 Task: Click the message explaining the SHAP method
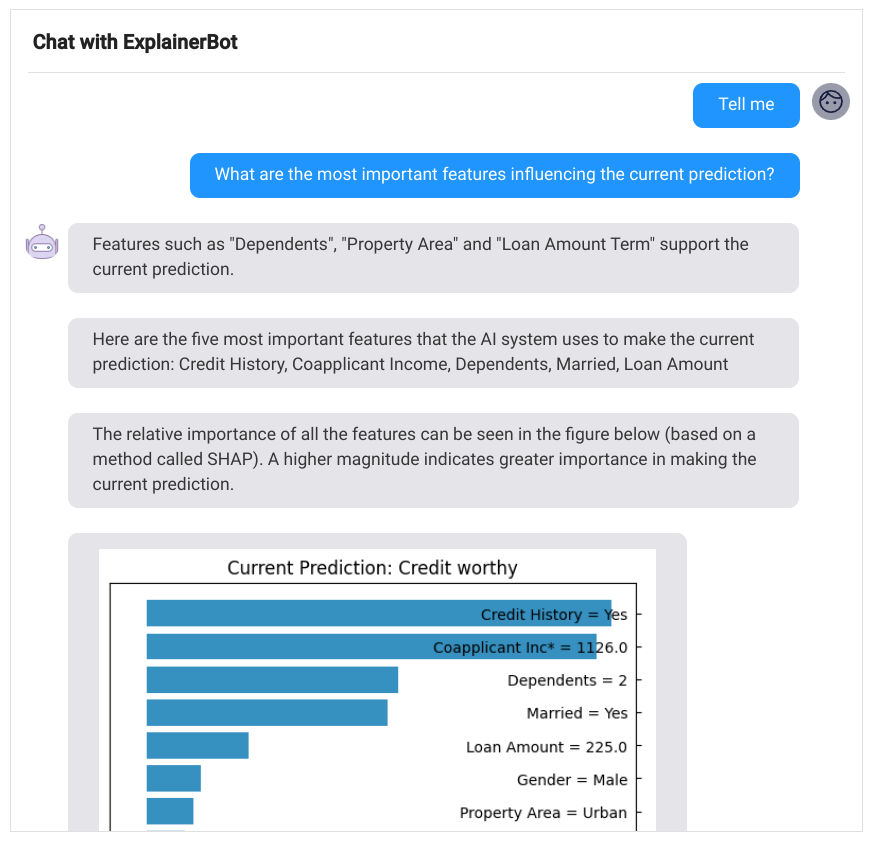(x=432, y=459)
